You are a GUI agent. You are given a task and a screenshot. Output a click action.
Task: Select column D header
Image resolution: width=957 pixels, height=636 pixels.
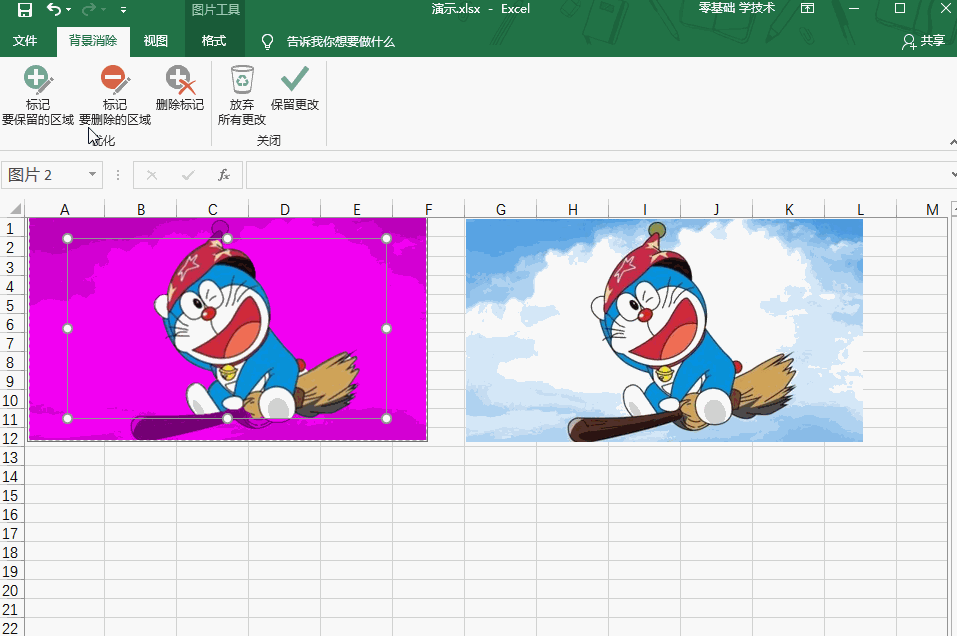[x=284, y=210]
